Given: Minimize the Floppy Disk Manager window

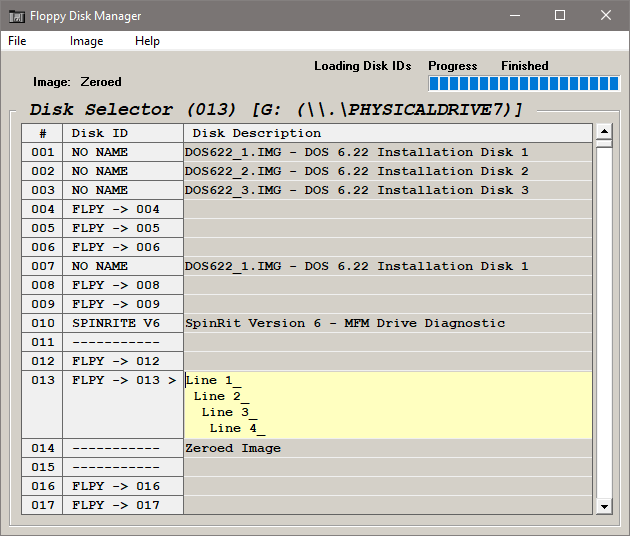Looking at the screenshot, I should coord(515,15).
